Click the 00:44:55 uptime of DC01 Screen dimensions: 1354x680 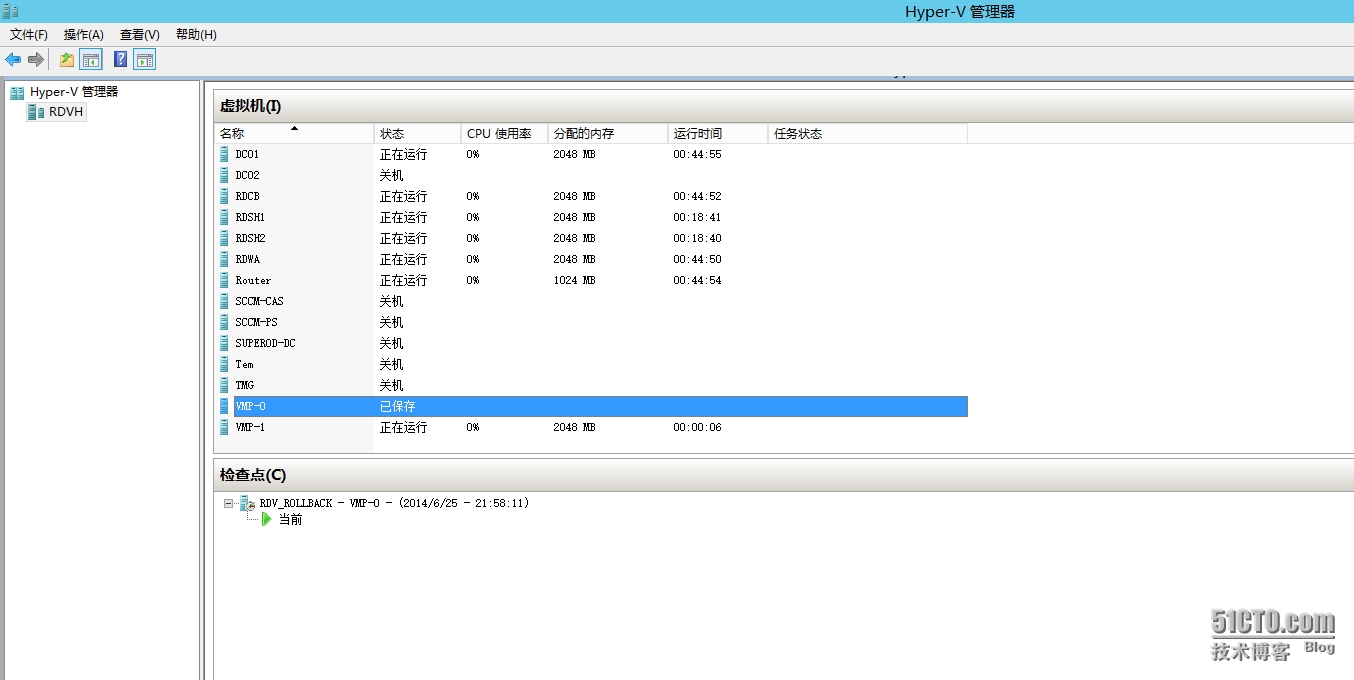pyautogui.click(x=697, y=154)
